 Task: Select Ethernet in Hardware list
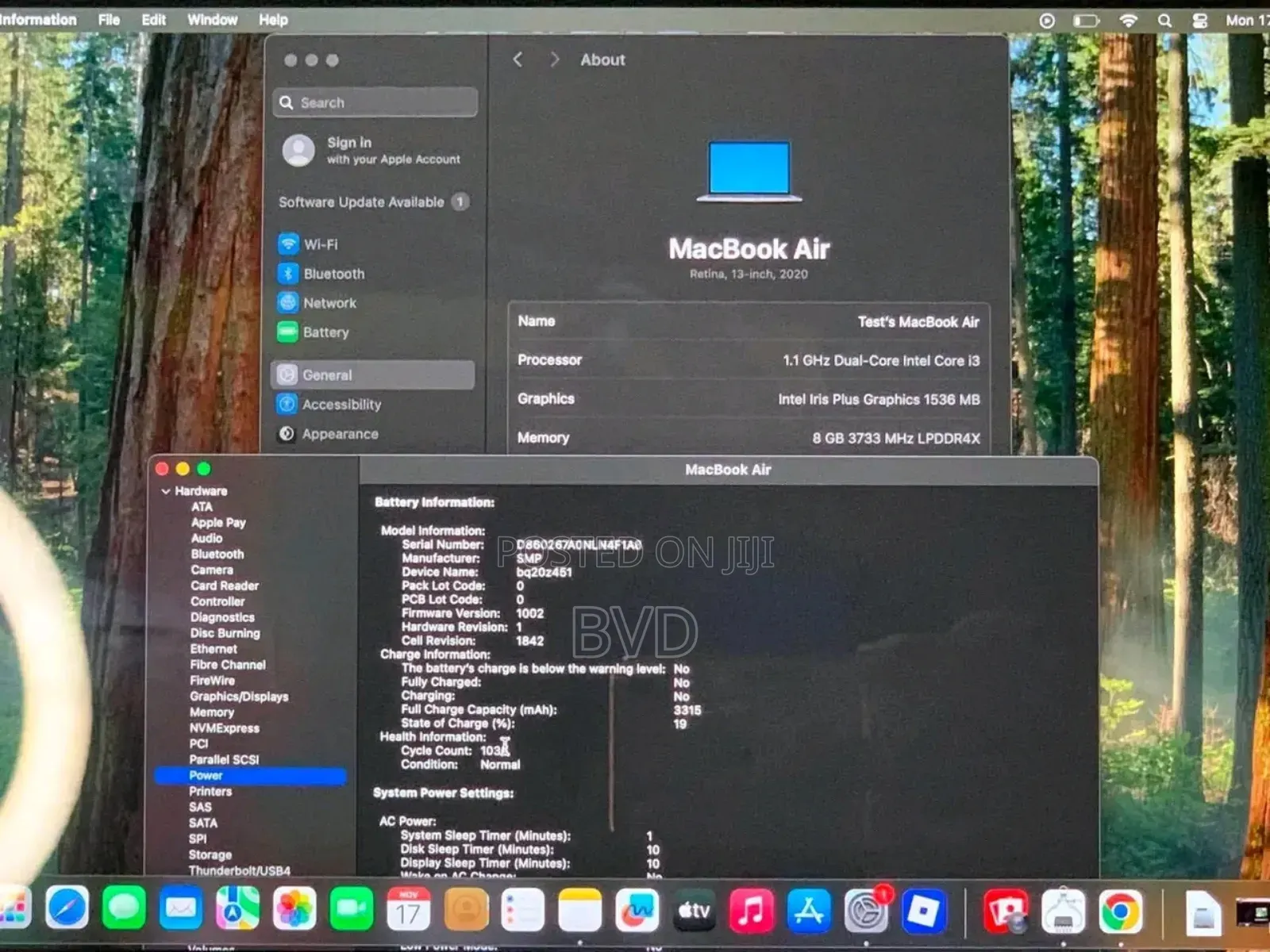214,649
